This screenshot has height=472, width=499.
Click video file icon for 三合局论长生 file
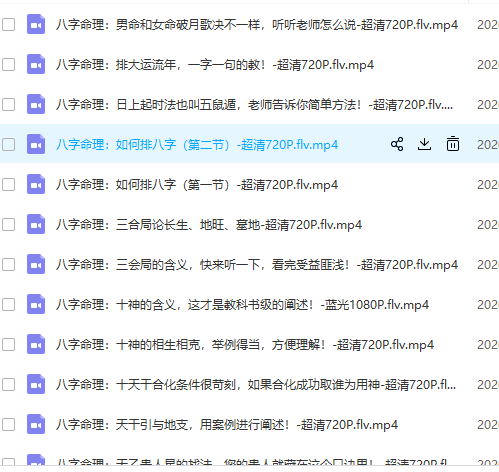point(36,224)
